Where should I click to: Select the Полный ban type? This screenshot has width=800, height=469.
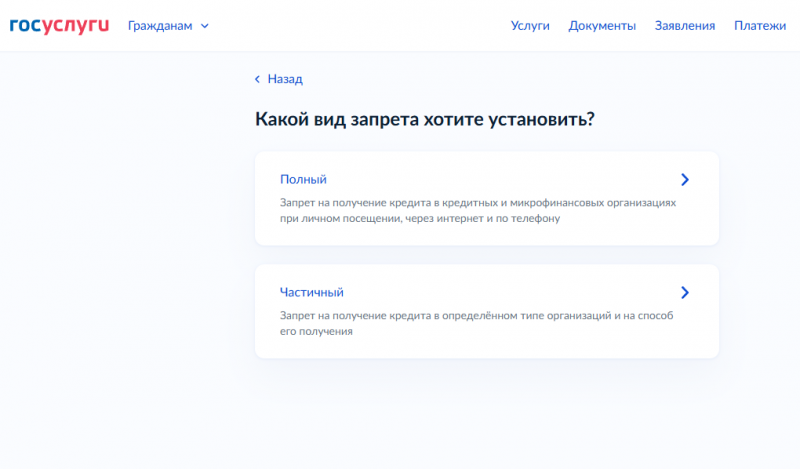pyautogui.click(x=303, y=179)
